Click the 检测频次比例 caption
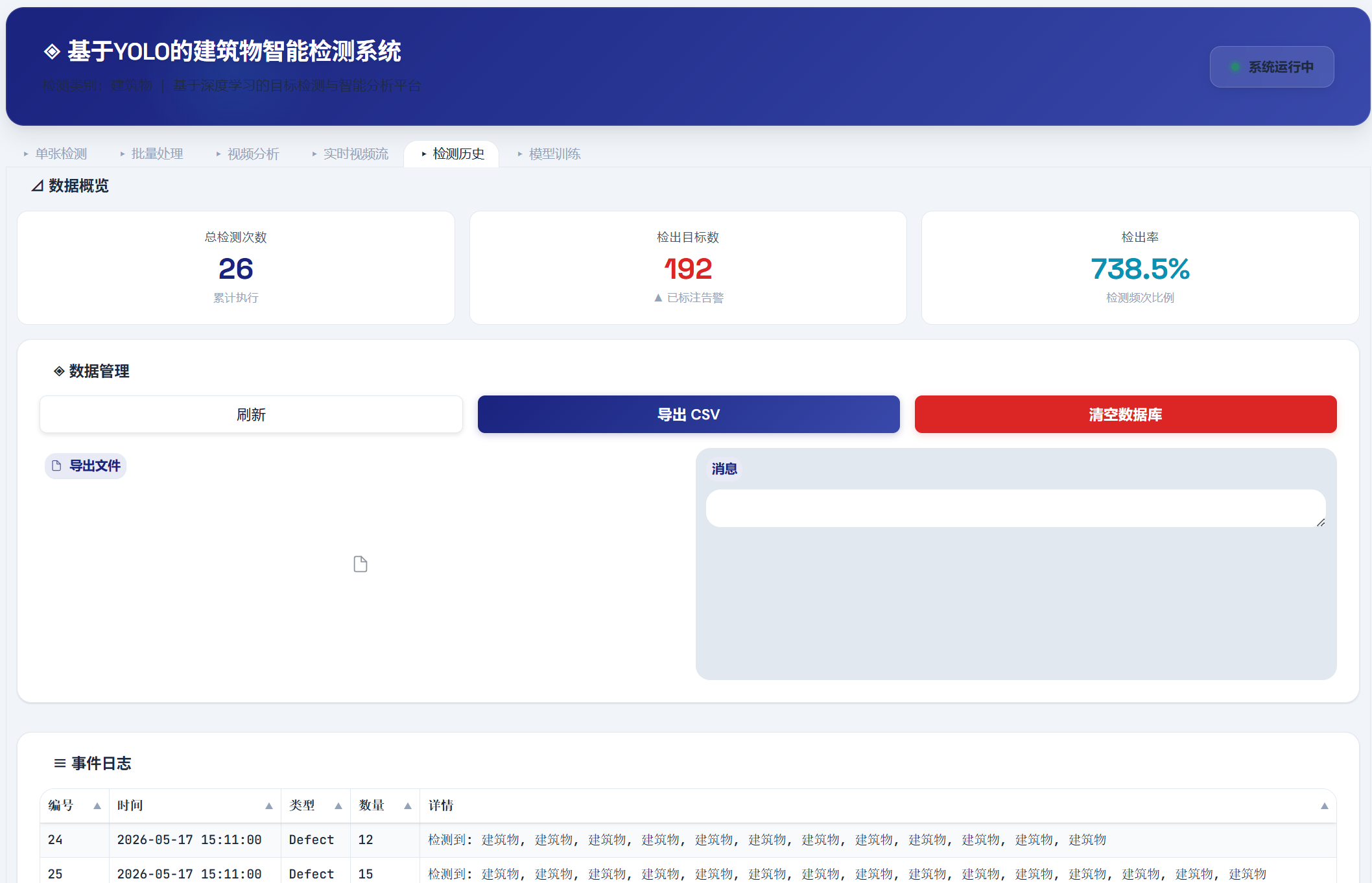The width and height of the screenshot is (1372, 883). [1140, 298]
